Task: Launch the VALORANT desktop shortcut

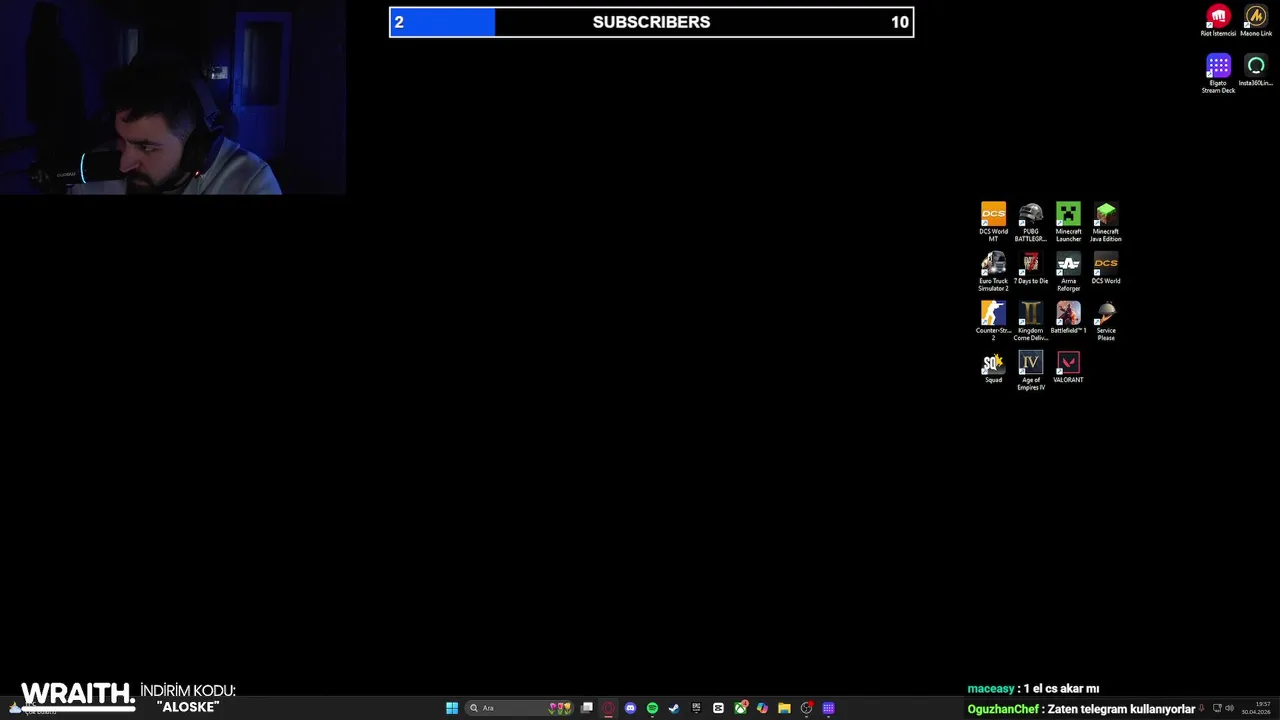Action: (1068, 367)
